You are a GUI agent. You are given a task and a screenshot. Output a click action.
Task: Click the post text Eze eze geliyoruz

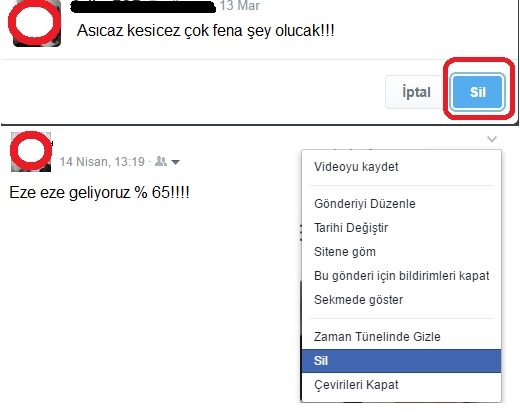point(99,193)
